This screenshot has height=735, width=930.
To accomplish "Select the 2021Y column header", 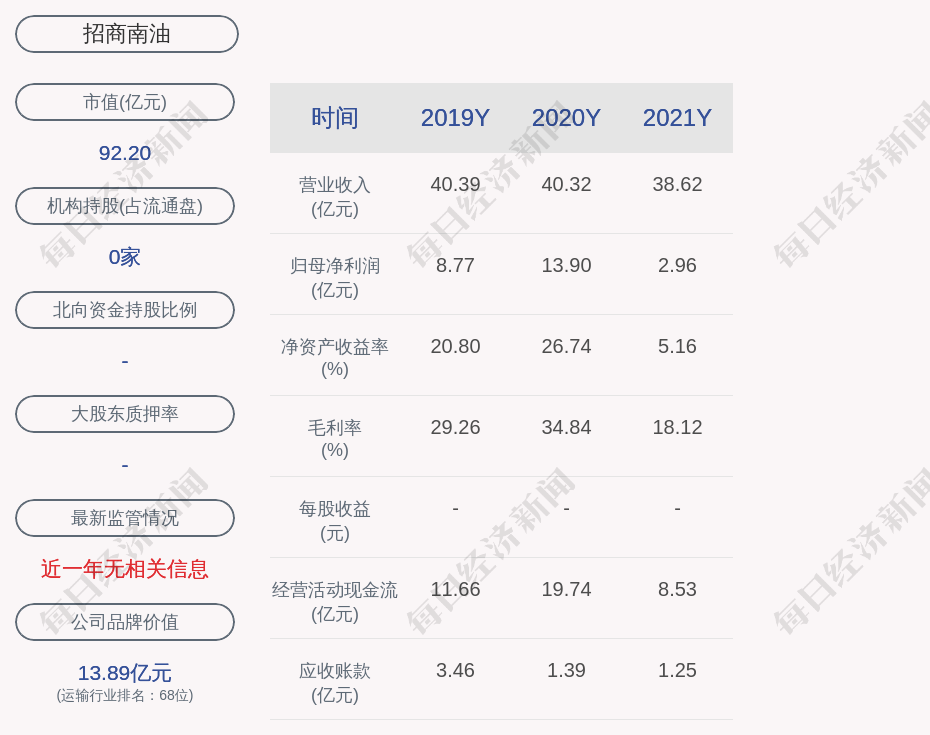I will [x=677, y=118].
